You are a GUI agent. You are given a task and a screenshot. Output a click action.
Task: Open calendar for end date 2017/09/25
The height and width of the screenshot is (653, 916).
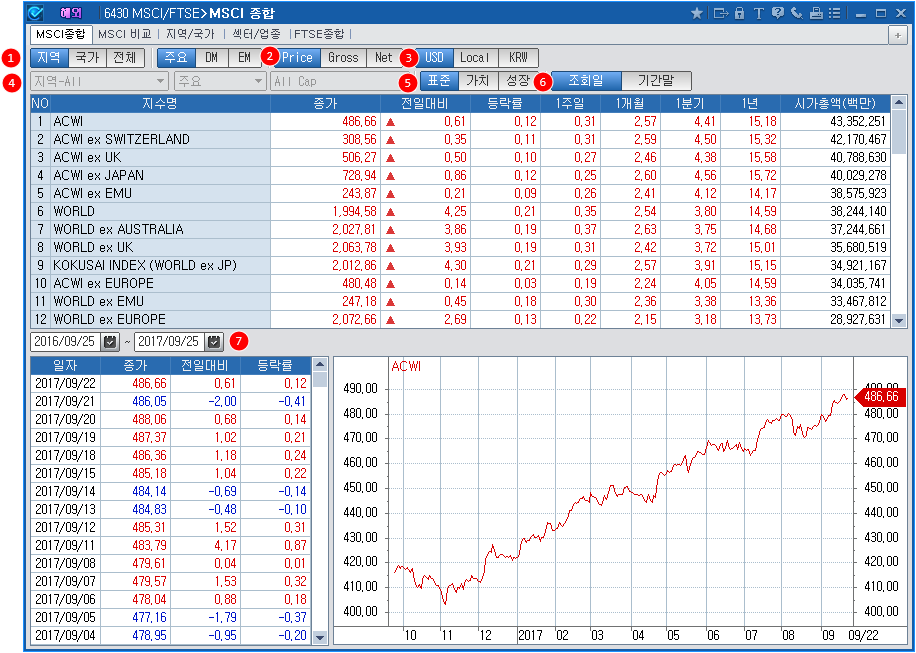tap(214, 342)
